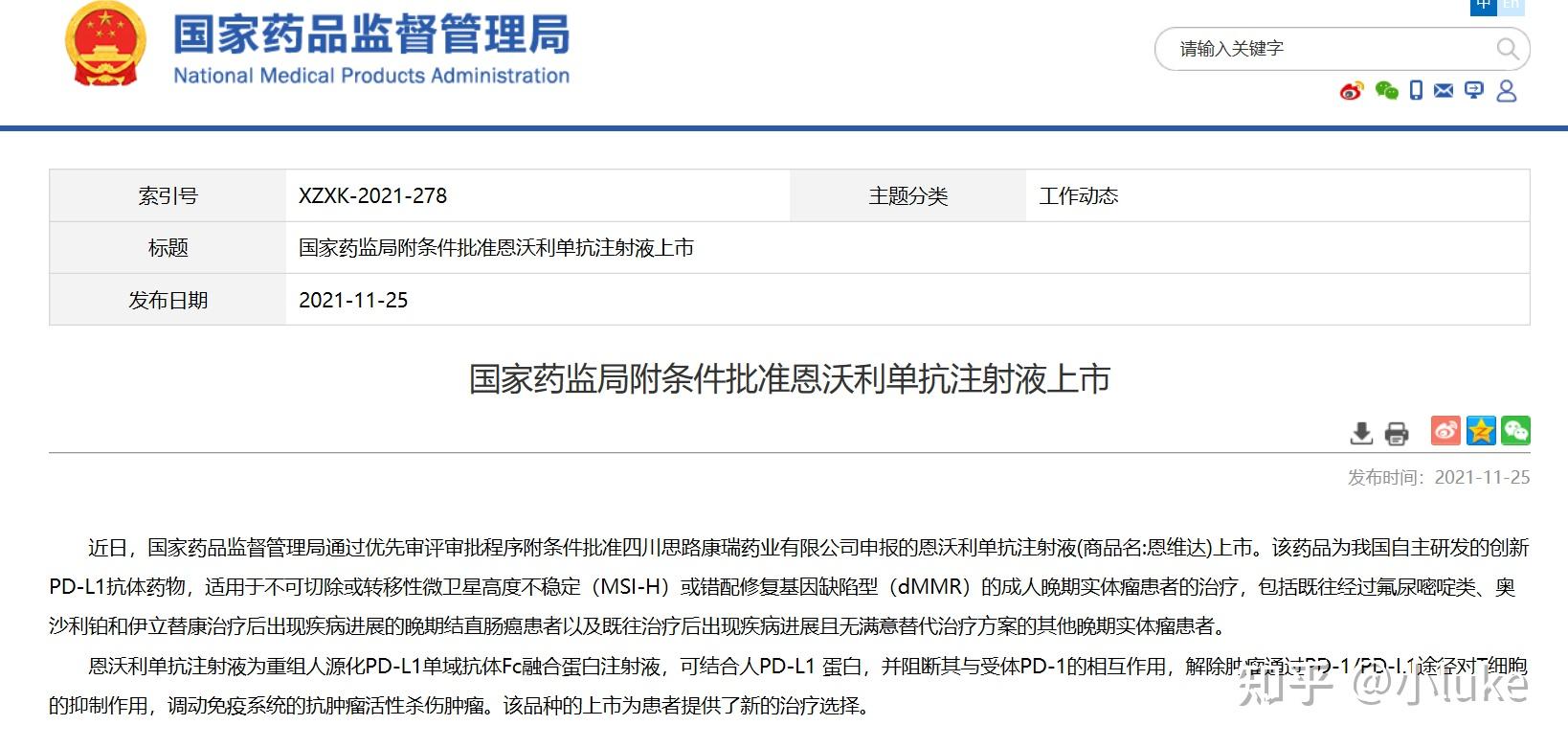
Task: Click the first article paragraph starting 近日
Action: pos(790,587)
